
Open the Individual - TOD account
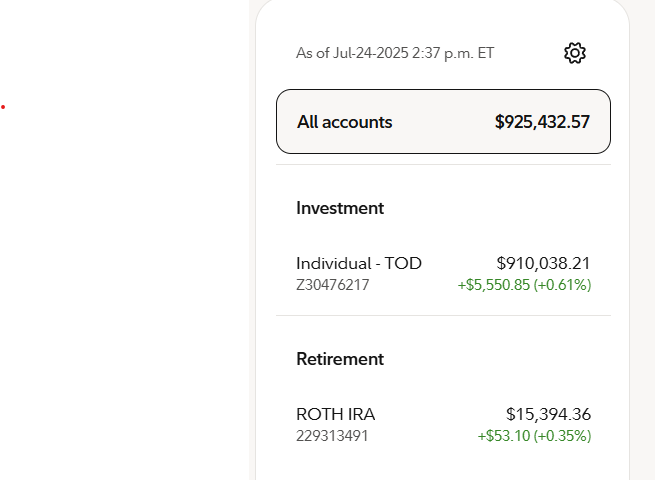443,274
